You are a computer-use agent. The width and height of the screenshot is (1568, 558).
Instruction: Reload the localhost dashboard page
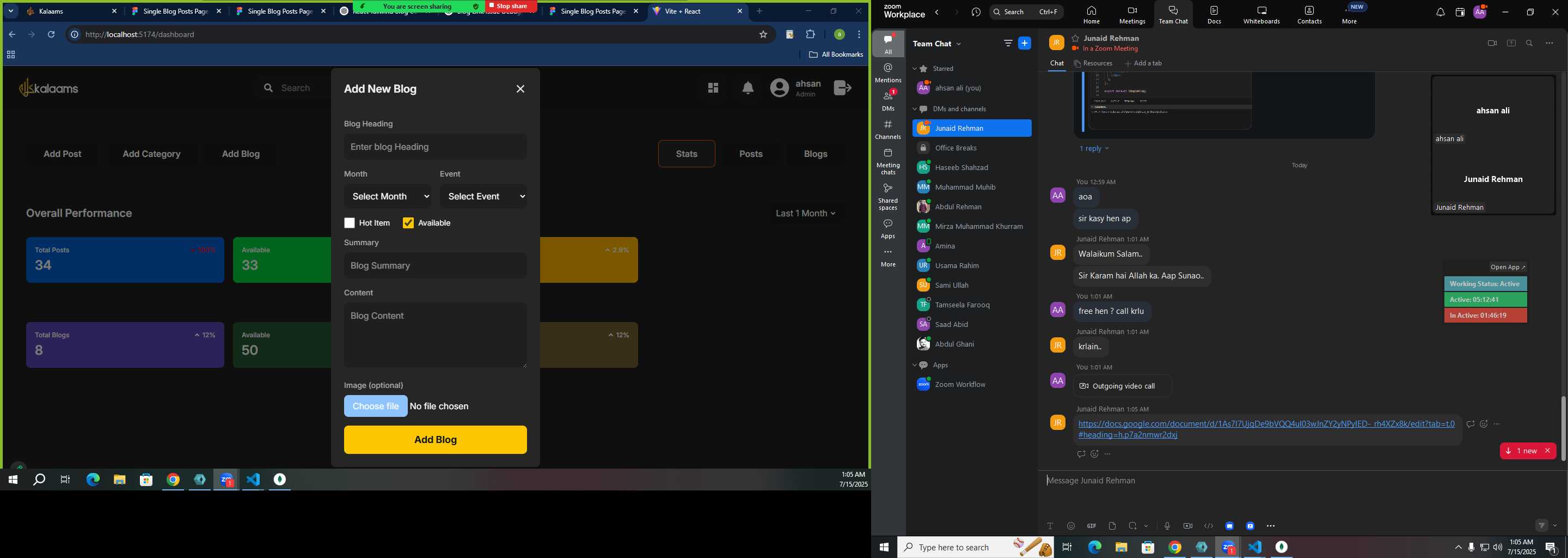[51, 35]
